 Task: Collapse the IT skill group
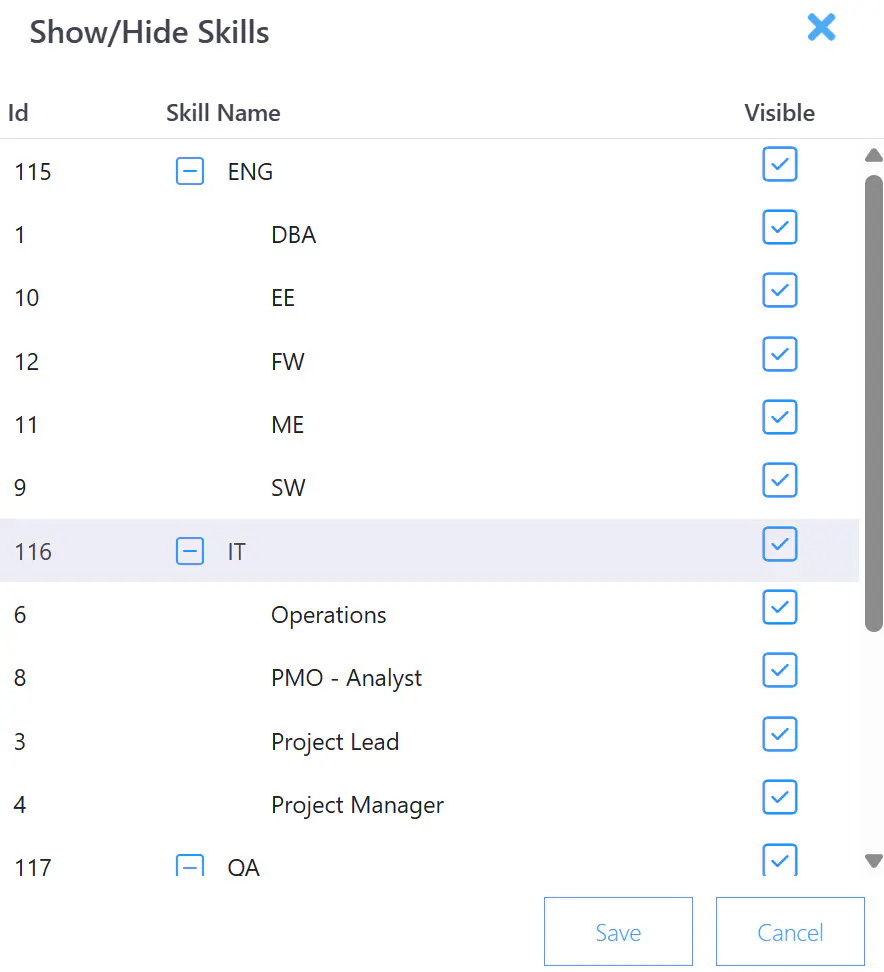click(x=190, y=551)
